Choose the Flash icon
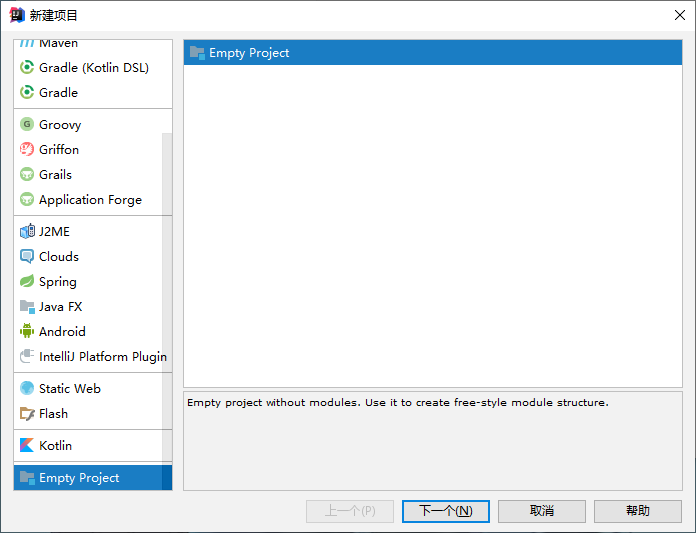The height and width of the screenshot is (533, 696). click(27, 414)
